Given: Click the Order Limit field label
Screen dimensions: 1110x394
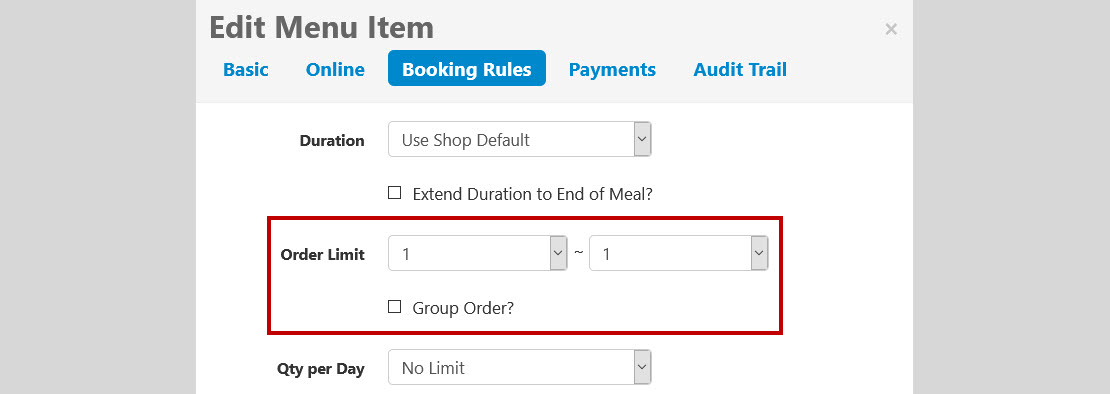Looking at the screenshot, I should 323,255.
